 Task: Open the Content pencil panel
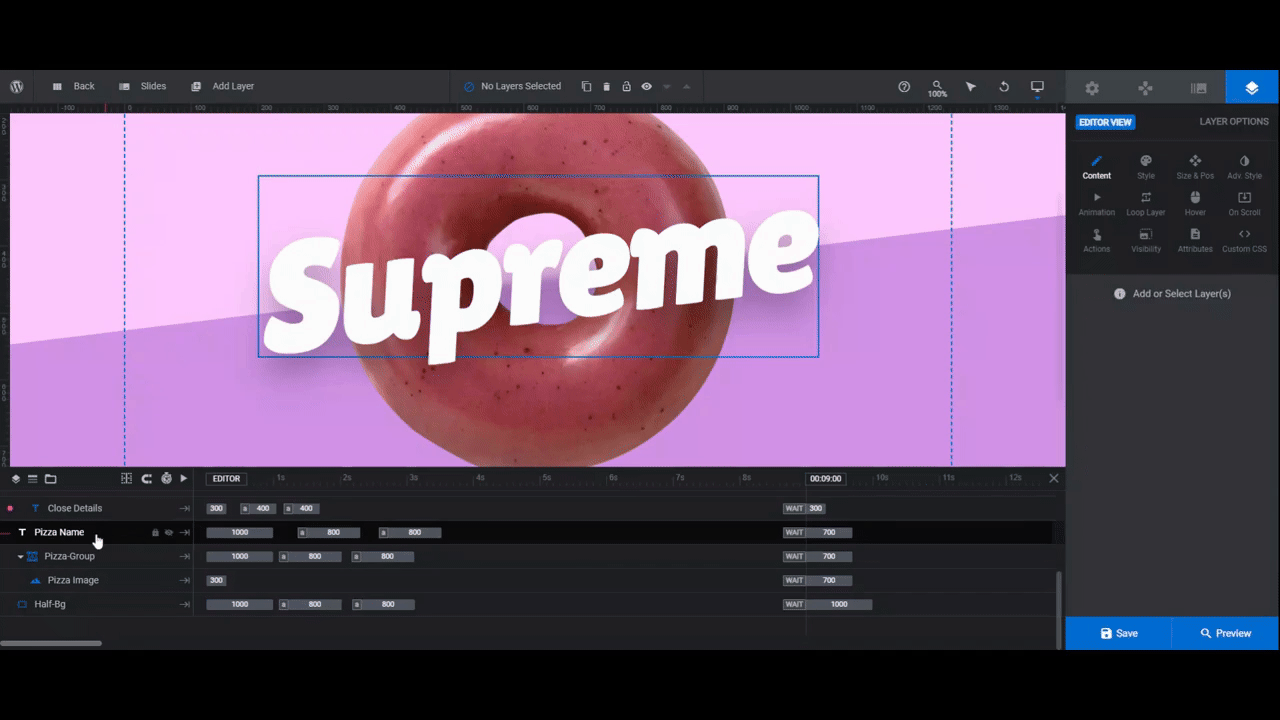pyautogui.click(x=1096, y=167)
